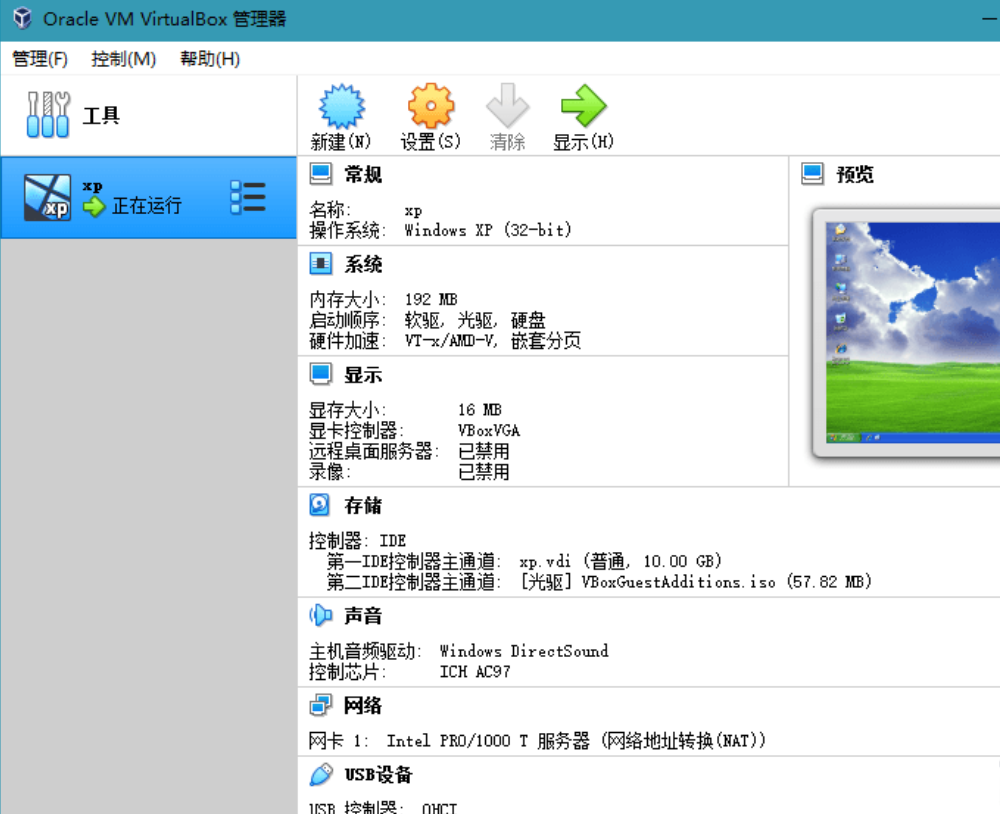Screen dimensions: 1000x814
Task: Click the VBoxGuestAdditions.iso optical drive entry
Action: pyautogui.click(x=696, y=582)
